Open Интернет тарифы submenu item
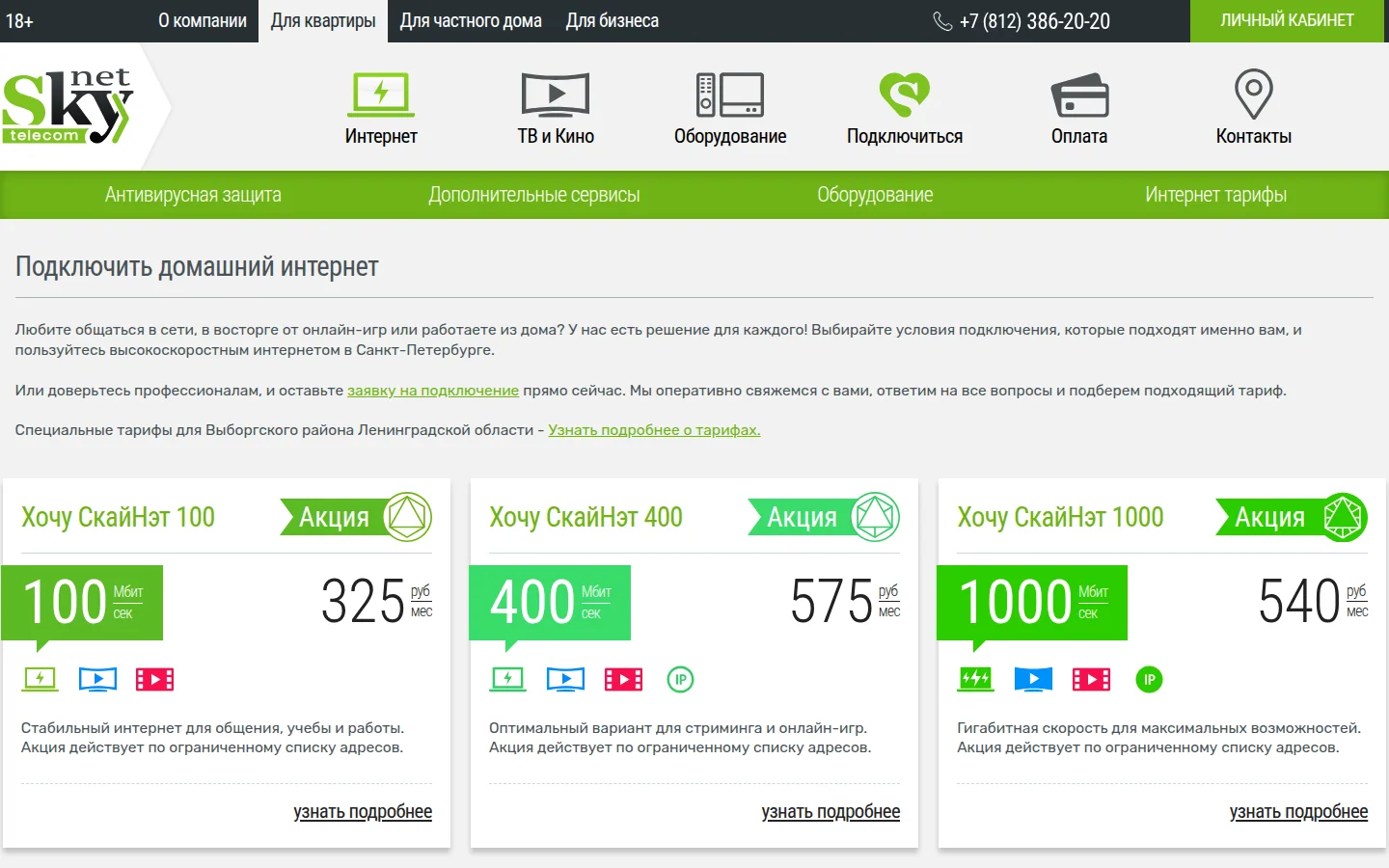 click(x=1215, y=195)
